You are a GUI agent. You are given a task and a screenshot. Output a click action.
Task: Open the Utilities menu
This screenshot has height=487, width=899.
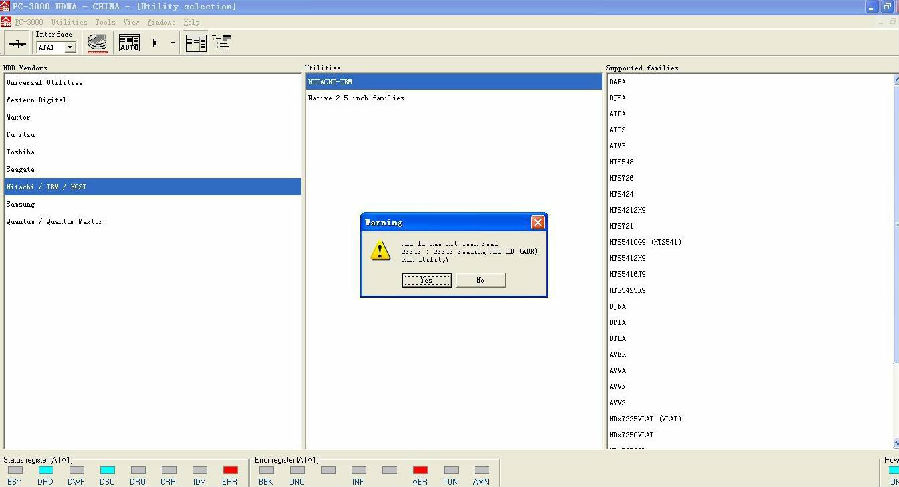[x=69, y=22]
